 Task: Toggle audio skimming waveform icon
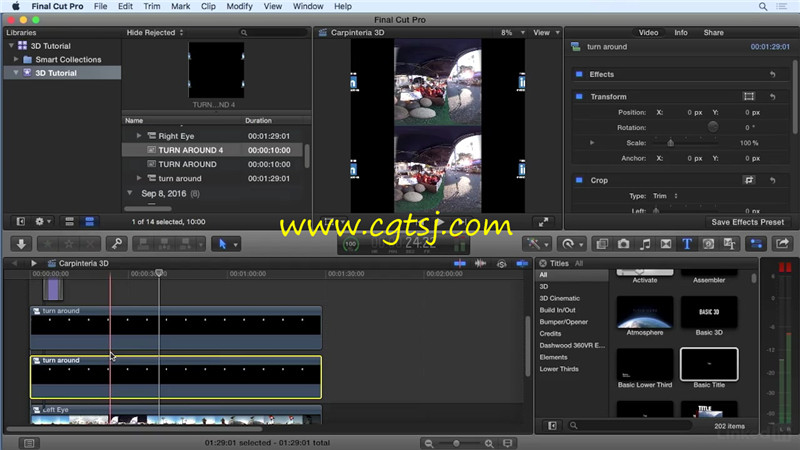coord(480,263)
